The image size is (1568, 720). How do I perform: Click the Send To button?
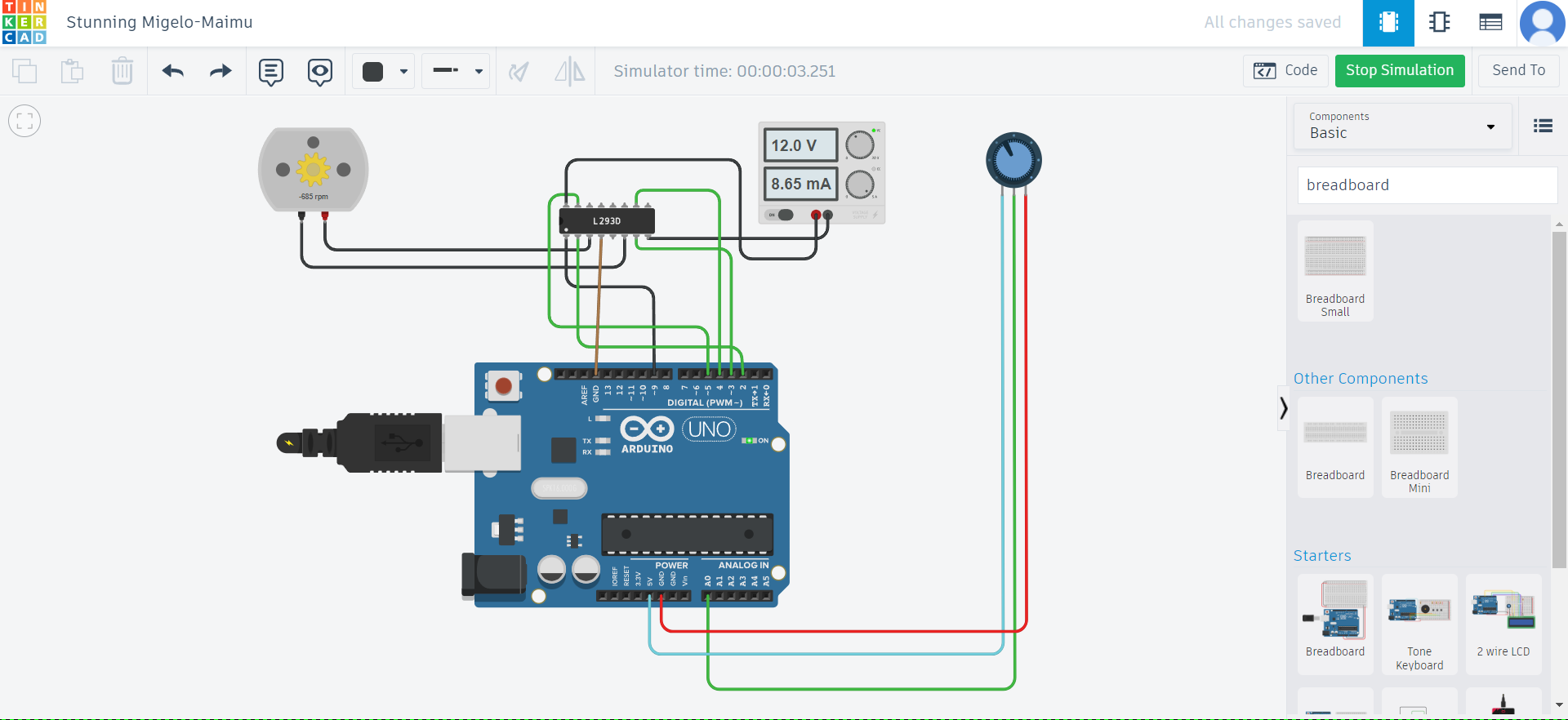[1518, 71]
